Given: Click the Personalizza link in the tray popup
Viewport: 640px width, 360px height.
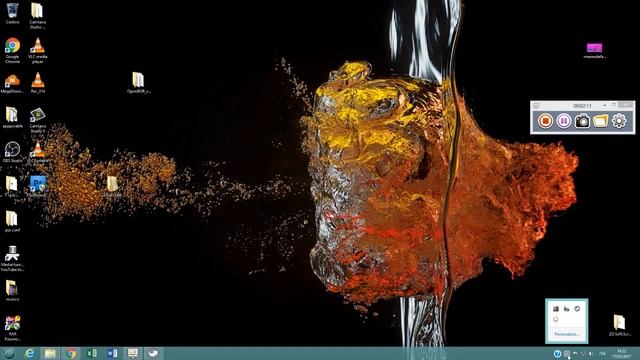Looking at the screenshot, I should click(x=567, y=334).
